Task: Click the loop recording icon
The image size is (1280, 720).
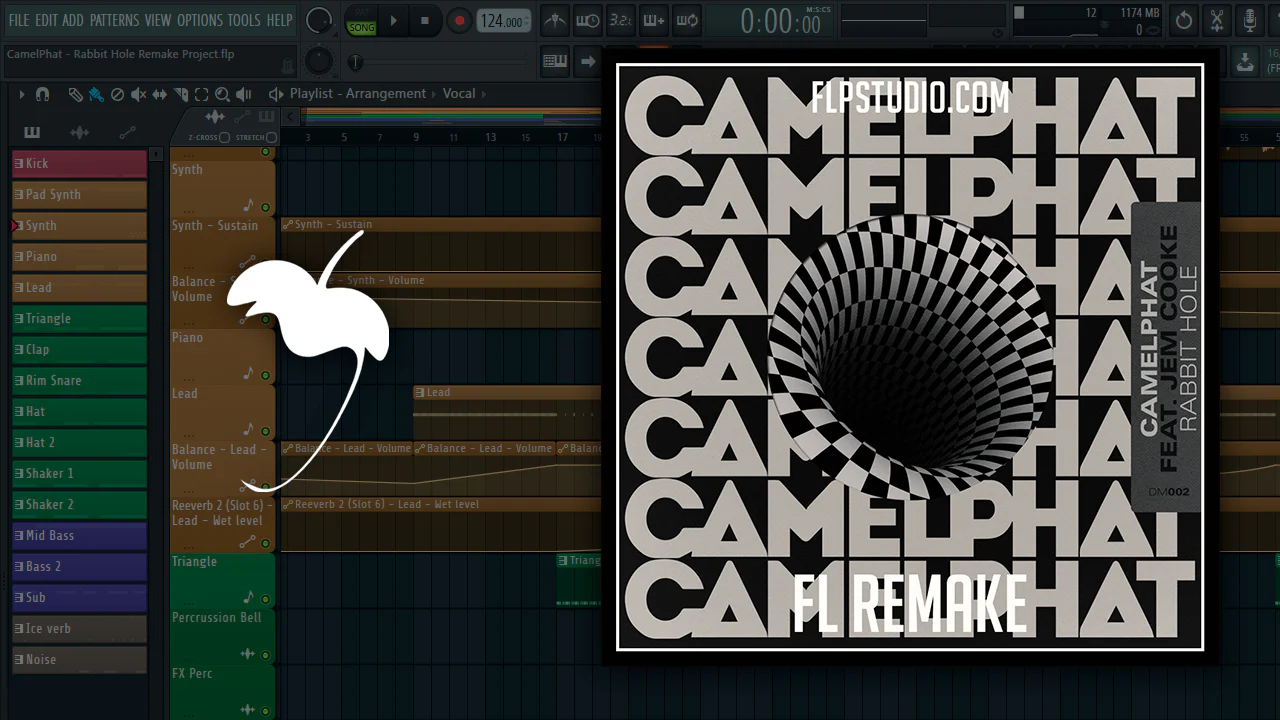Action: (687, 20)
